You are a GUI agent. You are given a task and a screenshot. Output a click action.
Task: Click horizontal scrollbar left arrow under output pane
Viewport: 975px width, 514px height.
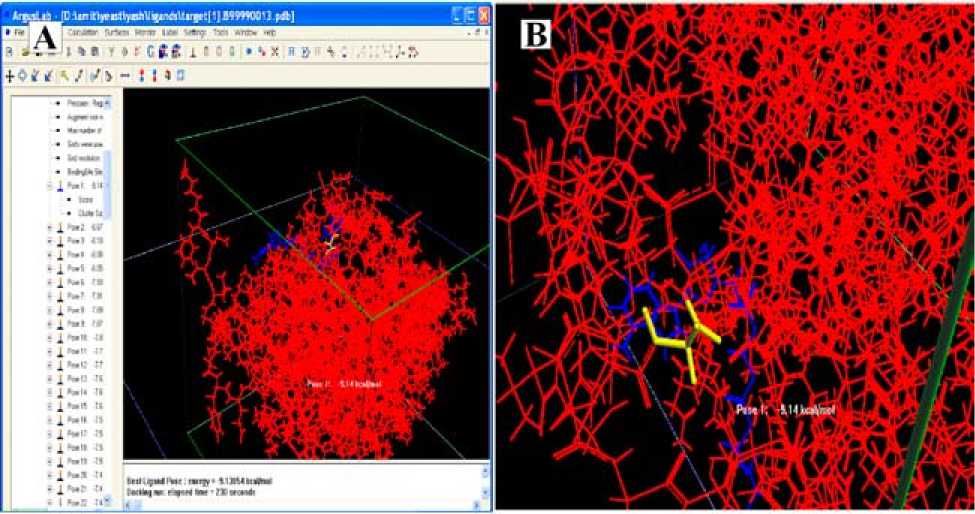point(129,506)
